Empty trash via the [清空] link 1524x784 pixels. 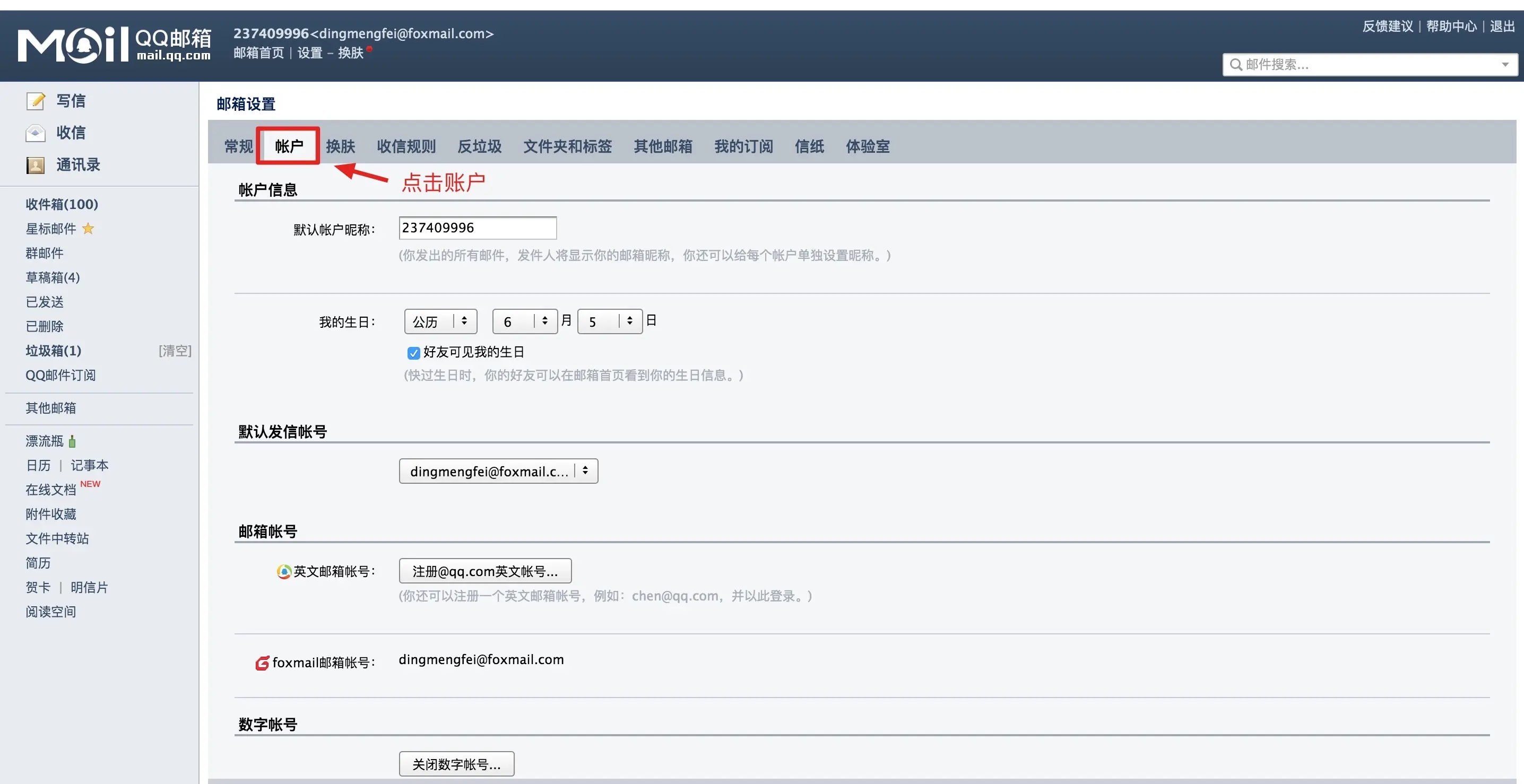click(x=175, y=351)
